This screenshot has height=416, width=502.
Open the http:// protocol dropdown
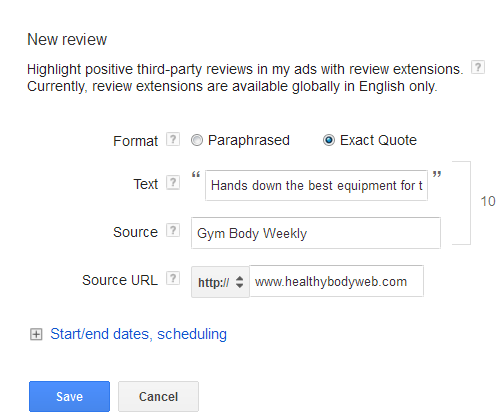point(220,282)
